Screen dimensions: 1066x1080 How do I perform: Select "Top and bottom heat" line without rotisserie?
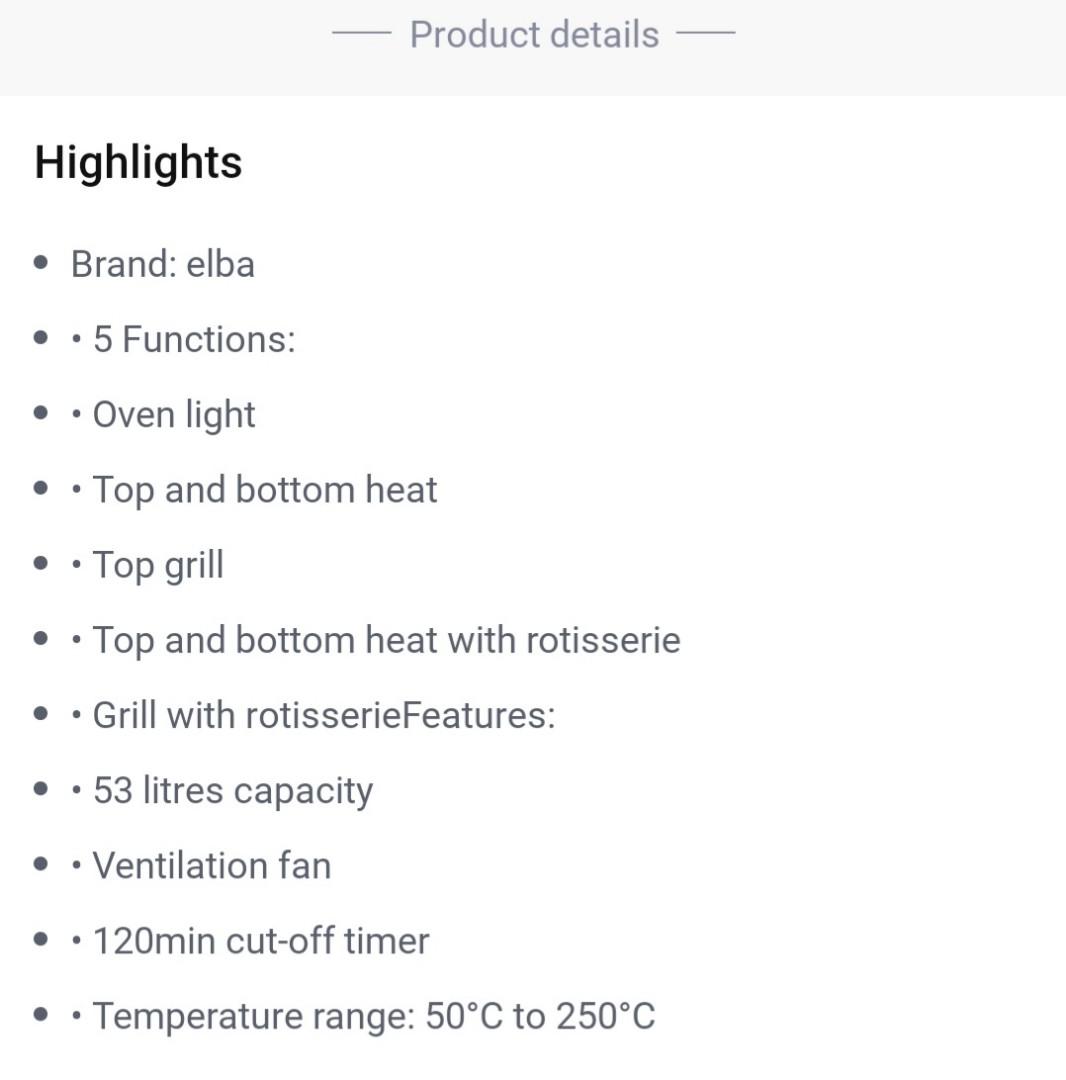[265, 490]
